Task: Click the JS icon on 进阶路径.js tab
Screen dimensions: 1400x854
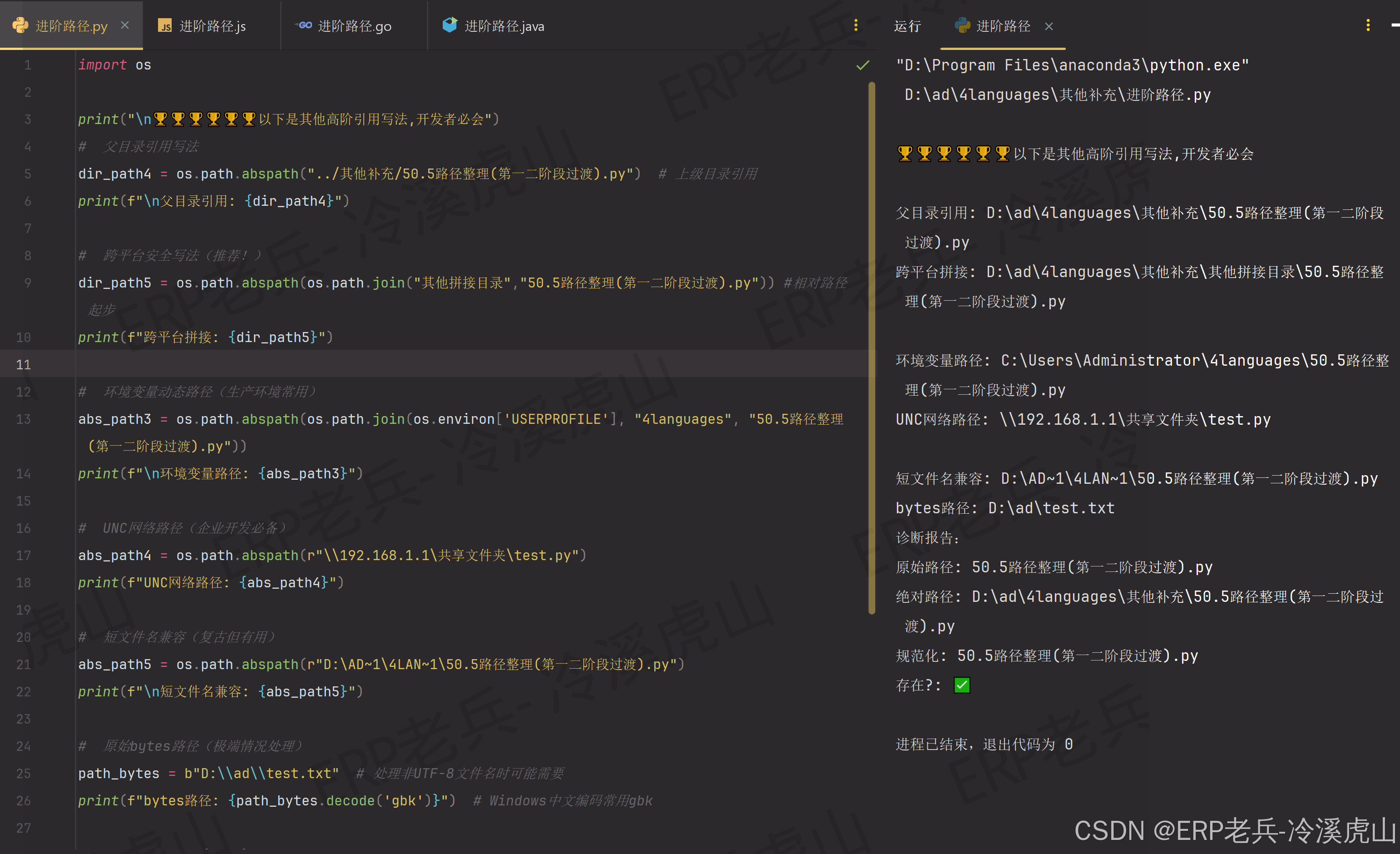Action: [x=165, y=26]
